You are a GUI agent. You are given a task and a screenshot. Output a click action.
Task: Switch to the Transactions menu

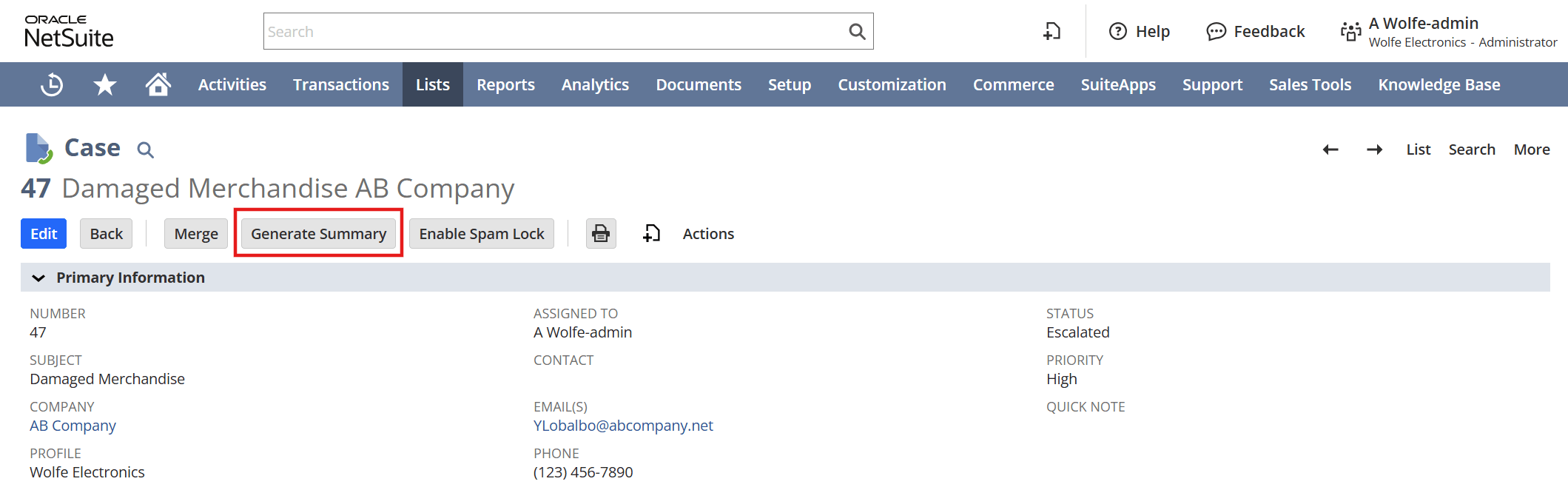pos(340,84)
